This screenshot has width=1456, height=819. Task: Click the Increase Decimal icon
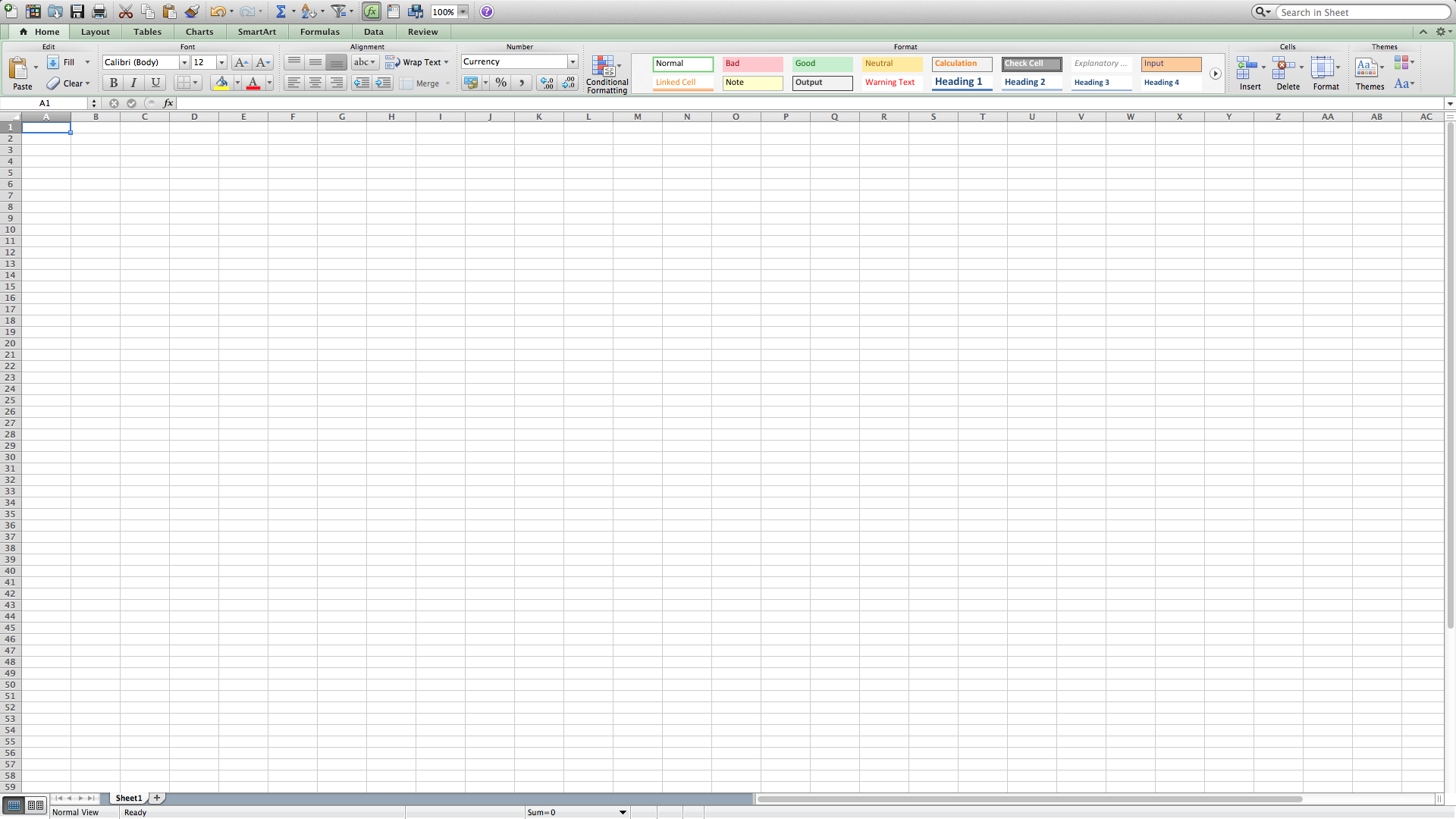546,83
